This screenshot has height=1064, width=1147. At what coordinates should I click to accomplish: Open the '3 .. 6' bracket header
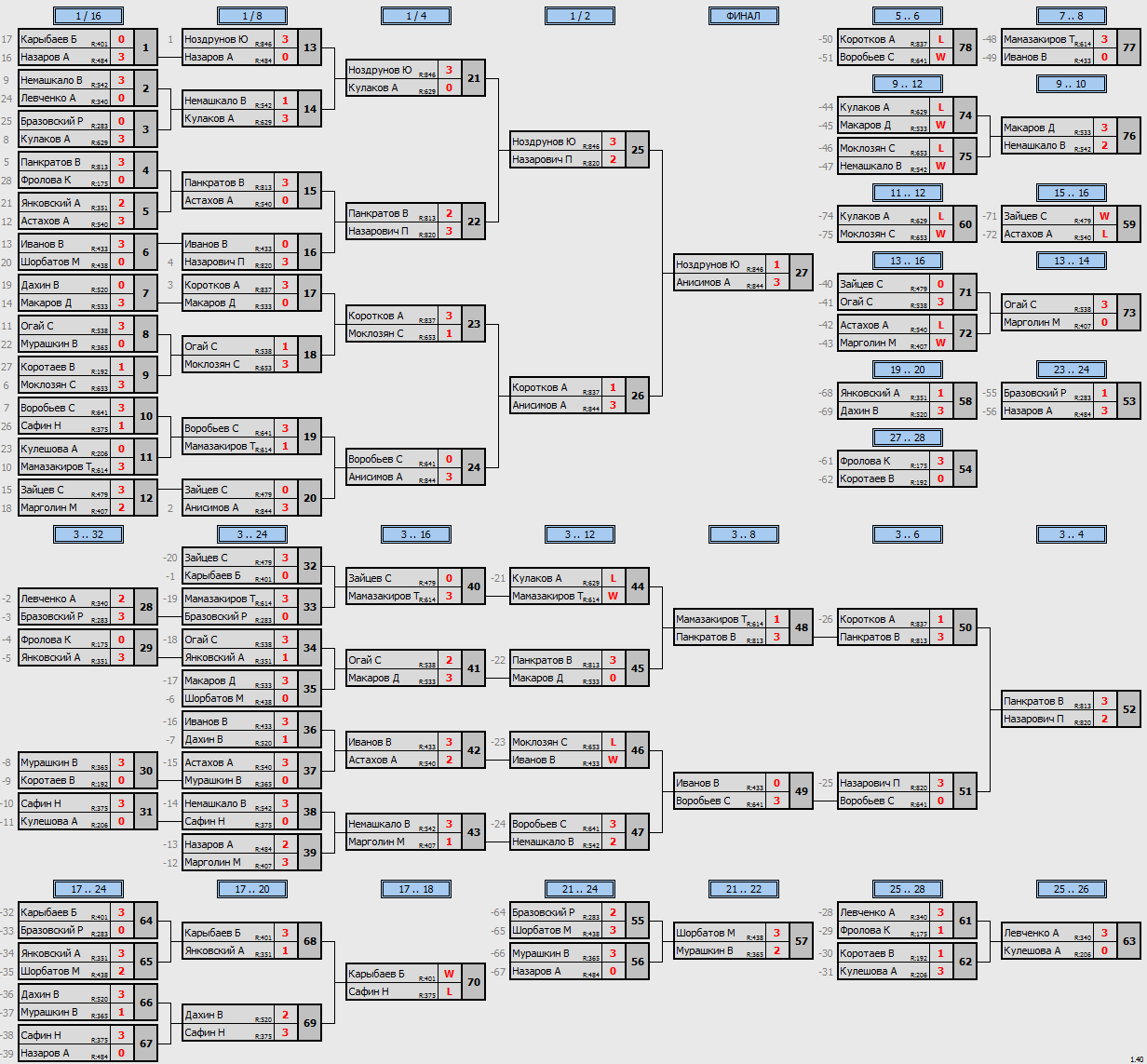click(908, 534)
